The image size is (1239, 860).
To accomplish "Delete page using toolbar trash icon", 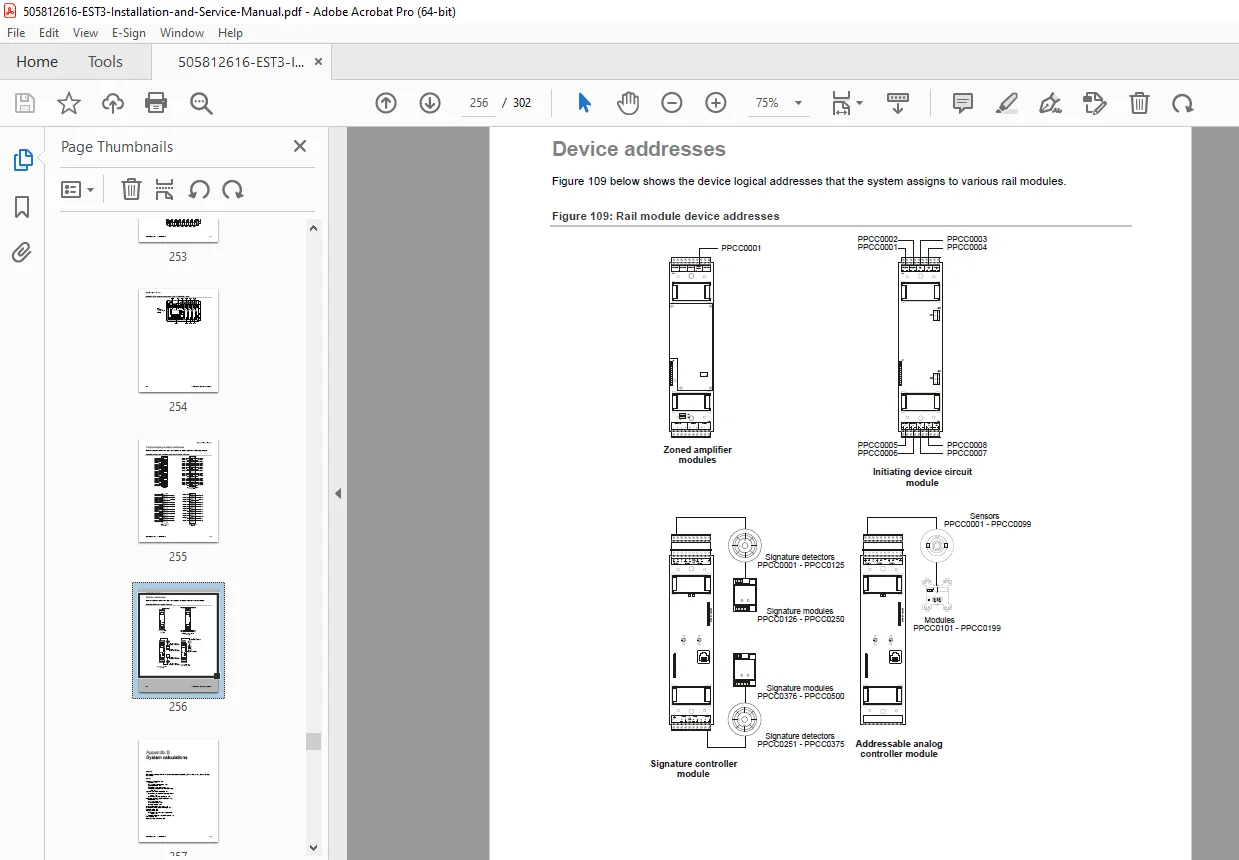I will (1139, 103).
